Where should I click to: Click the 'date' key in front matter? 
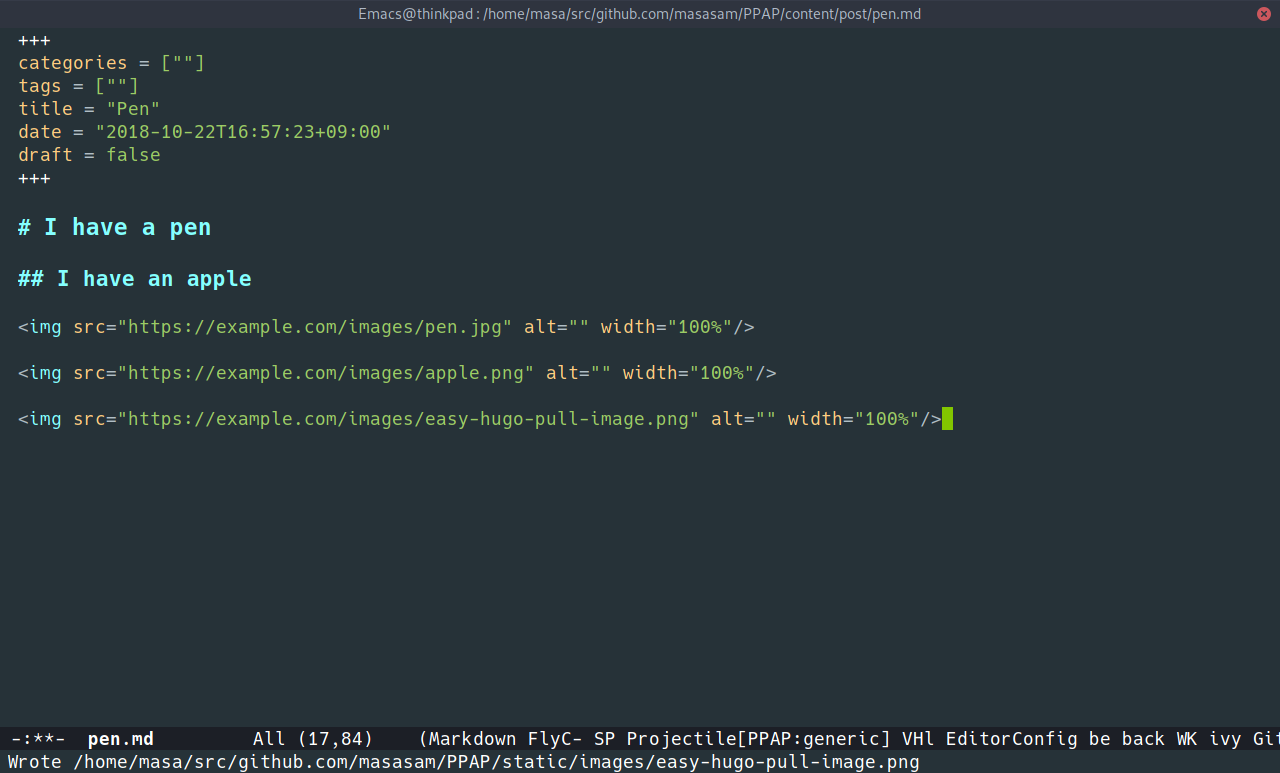click(40, 132)
